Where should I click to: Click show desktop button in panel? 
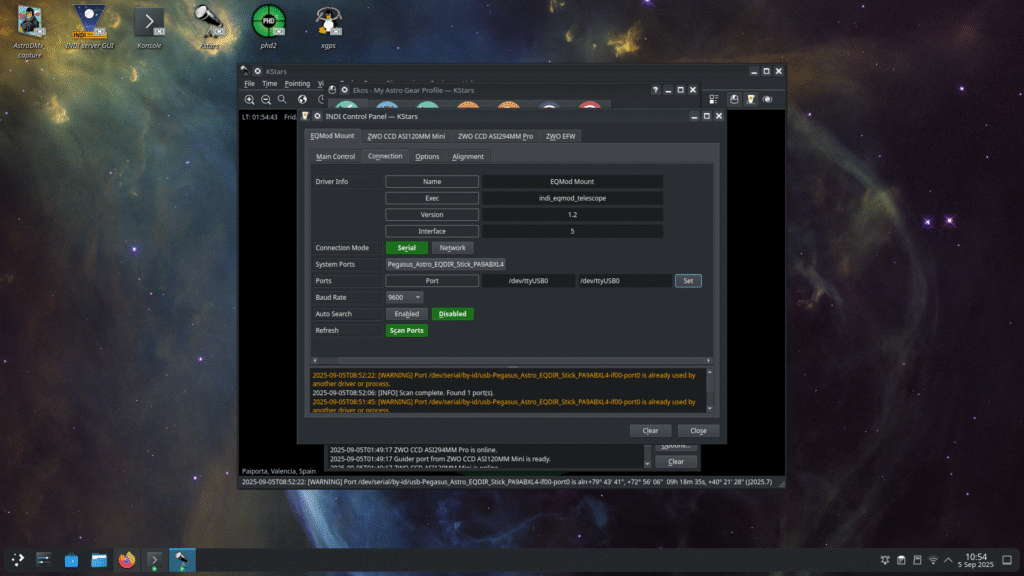tap(1007, 560)
